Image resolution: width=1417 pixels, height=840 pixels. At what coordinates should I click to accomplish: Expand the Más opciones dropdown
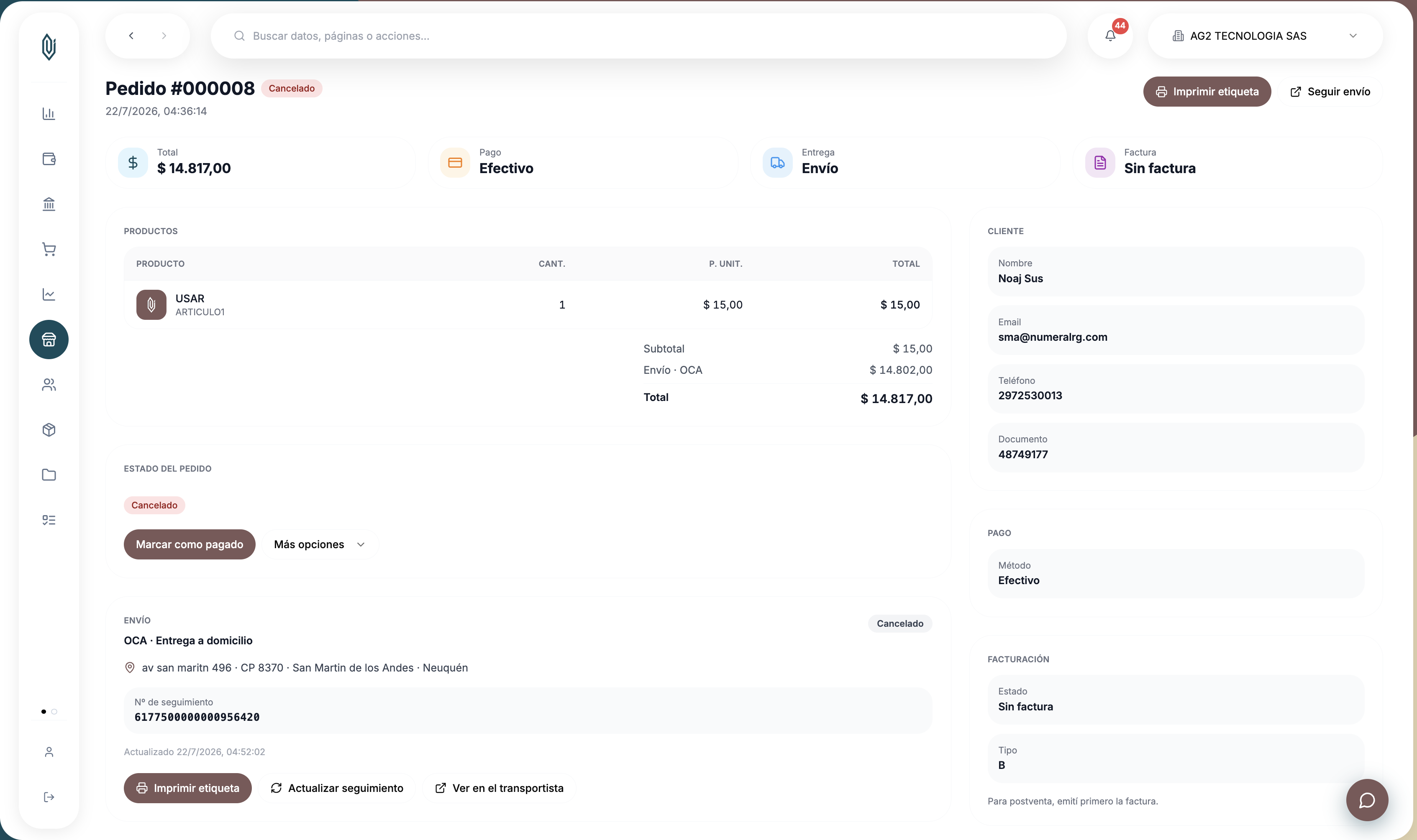point(319,544)
